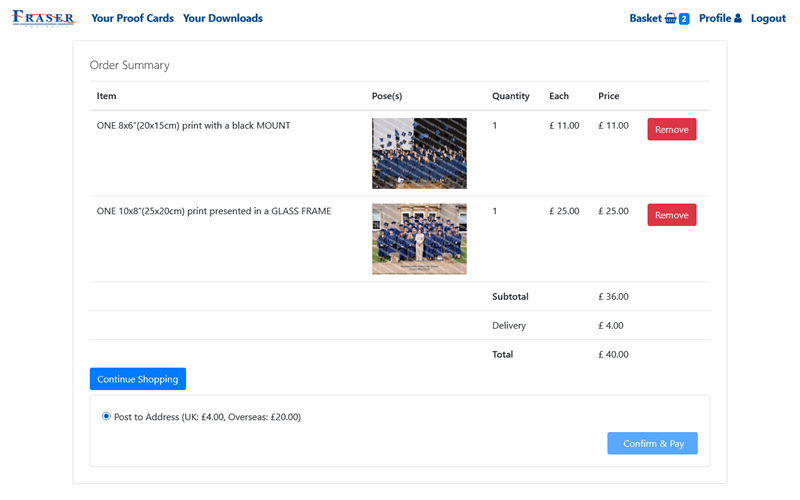Image resolution: width=800 pixels, height=500 pixels.
Task: Click Confirm & Pay button
Action: (653, 443)
